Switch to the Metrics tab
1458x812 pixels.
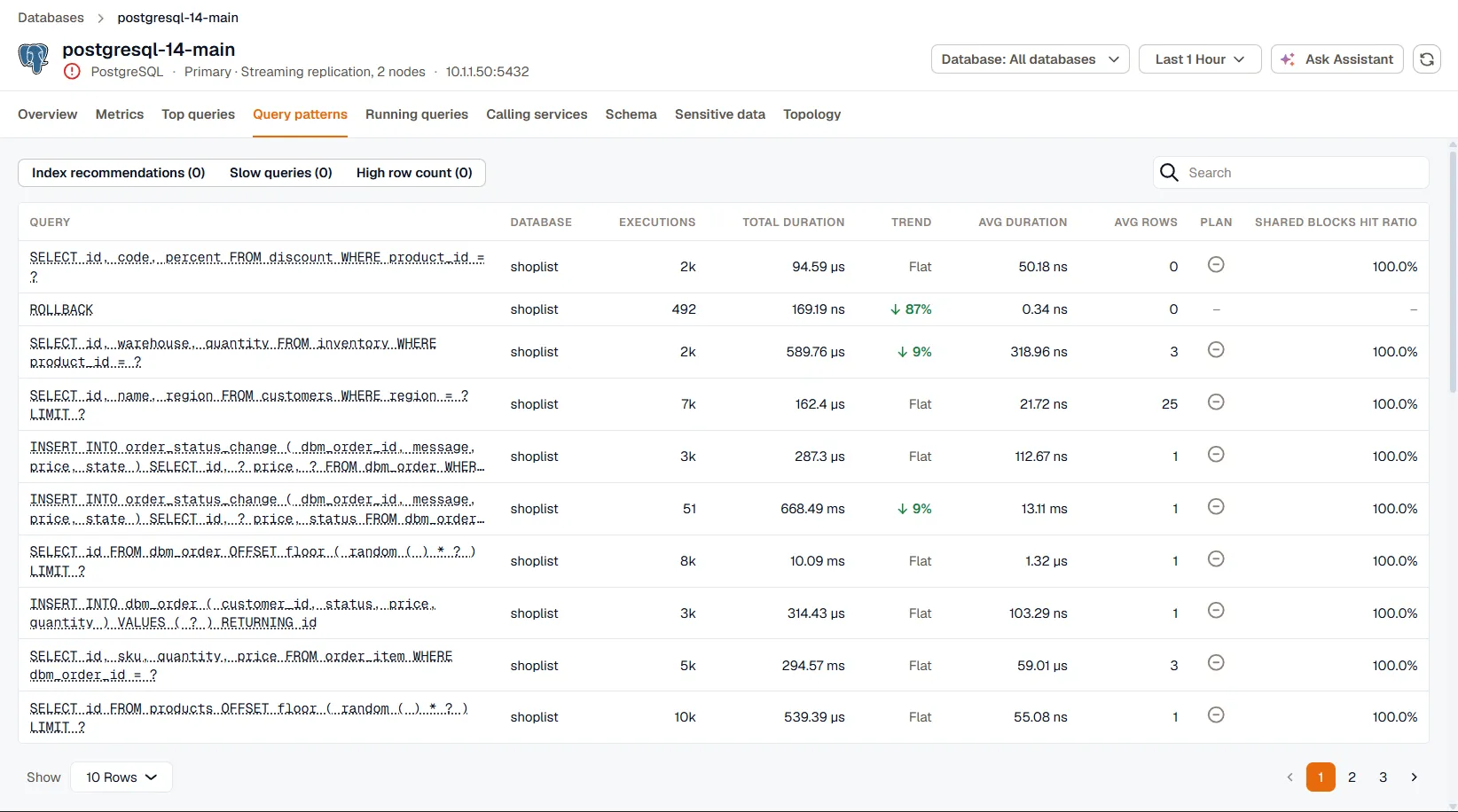(120, 114)
